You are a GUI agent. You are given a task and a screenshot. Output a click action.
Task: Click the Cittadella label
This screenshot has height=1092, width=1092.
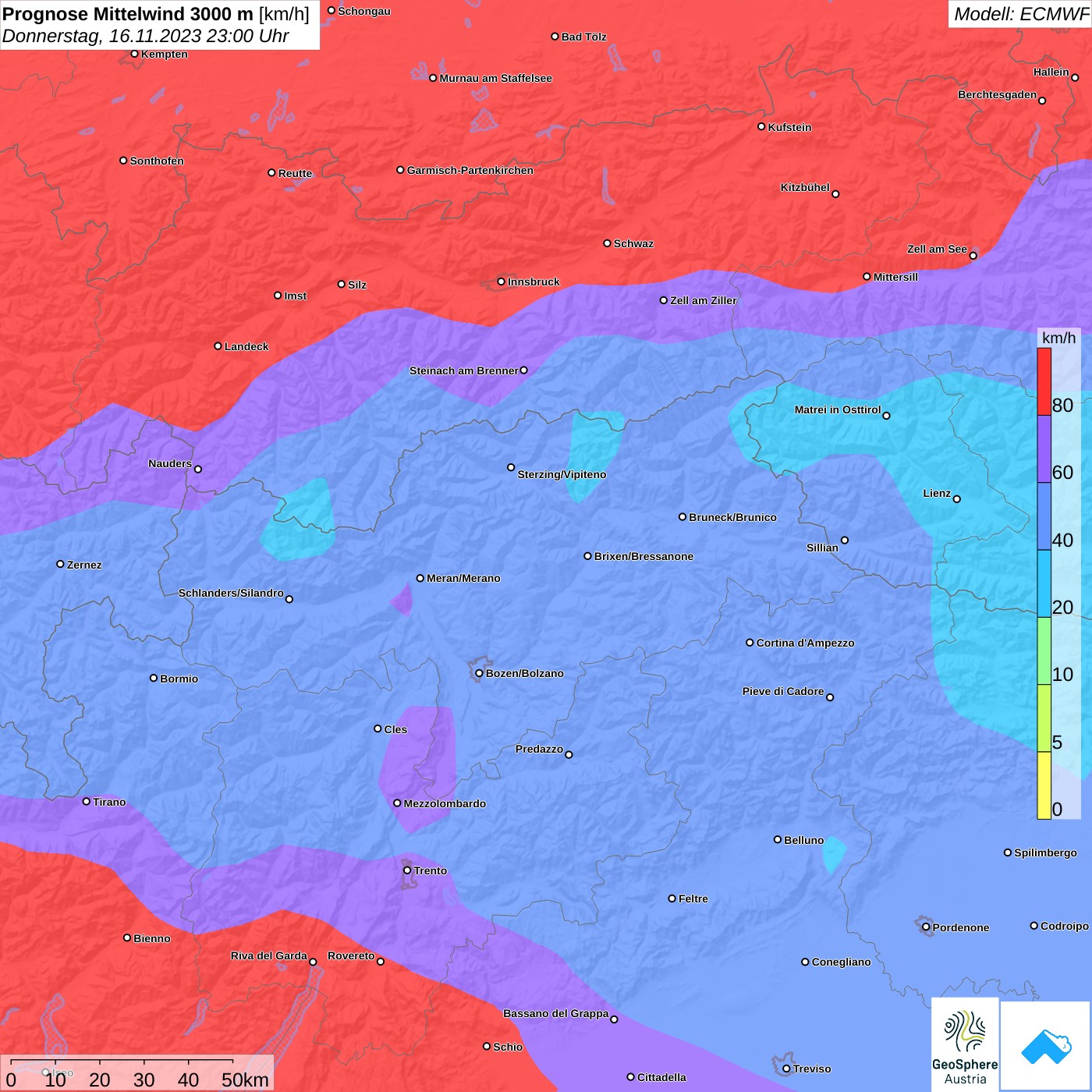[661, 1077]
